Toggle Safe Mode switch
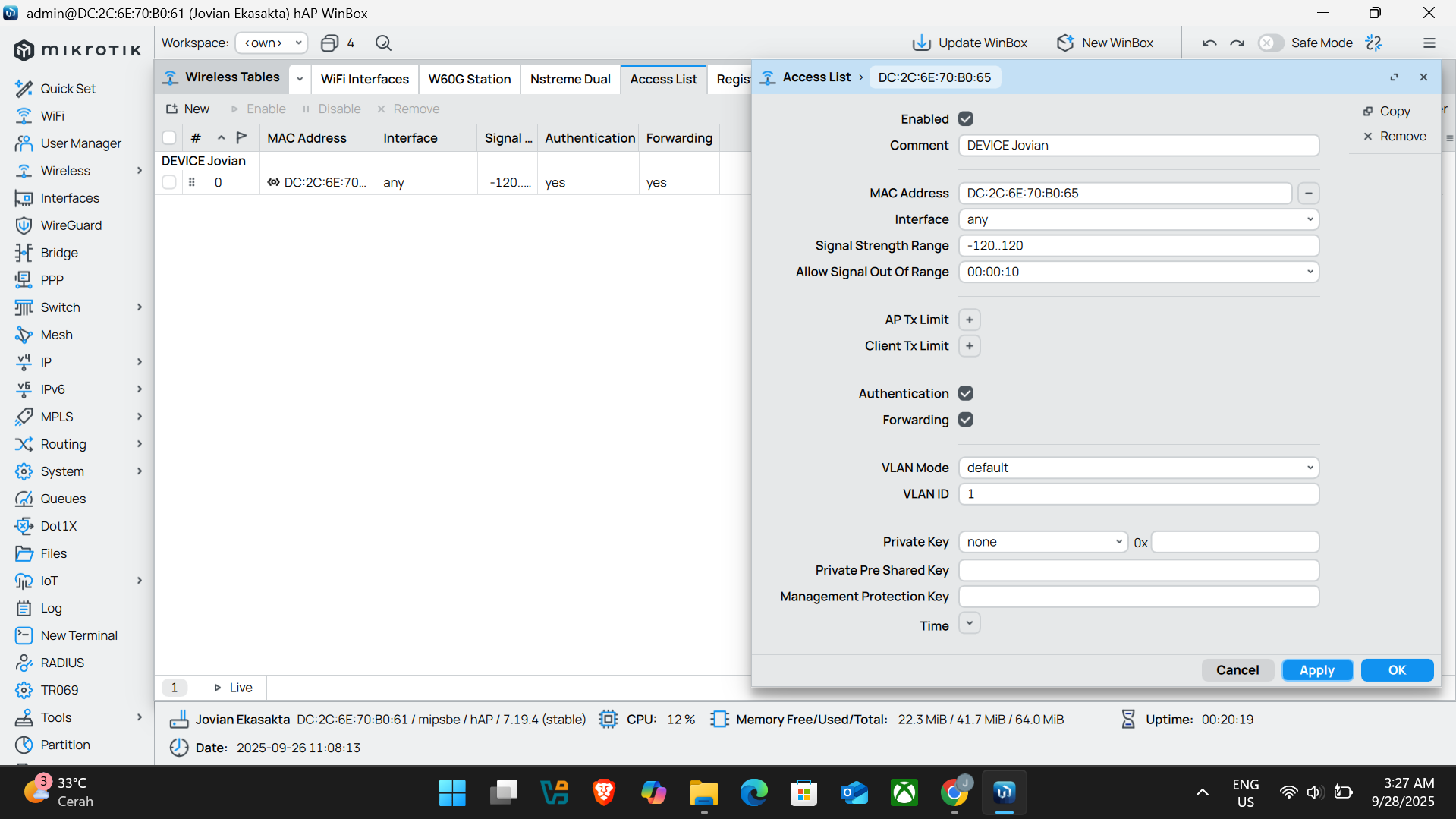 pos(1271,43)
